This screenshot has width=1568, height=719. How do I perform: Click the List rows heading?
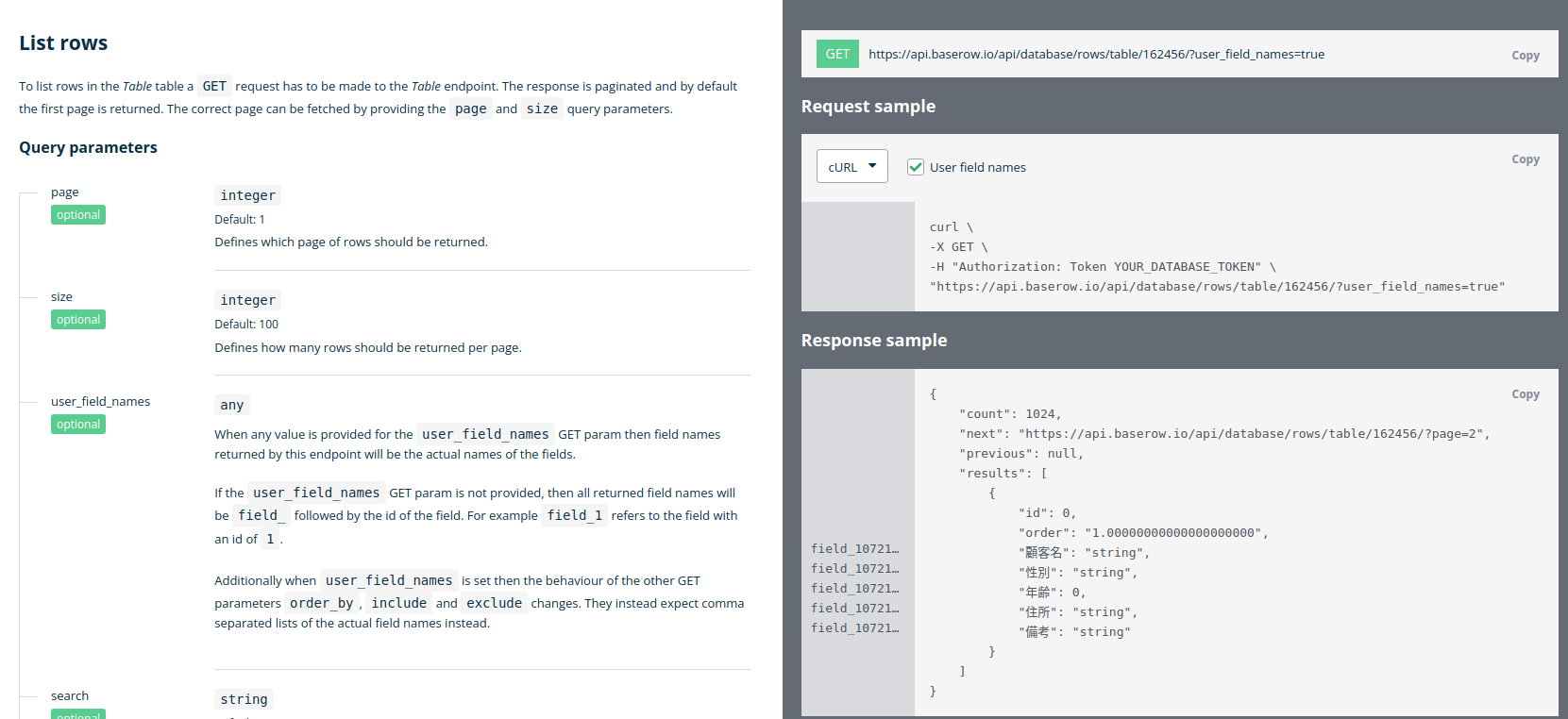coord(63,43)
